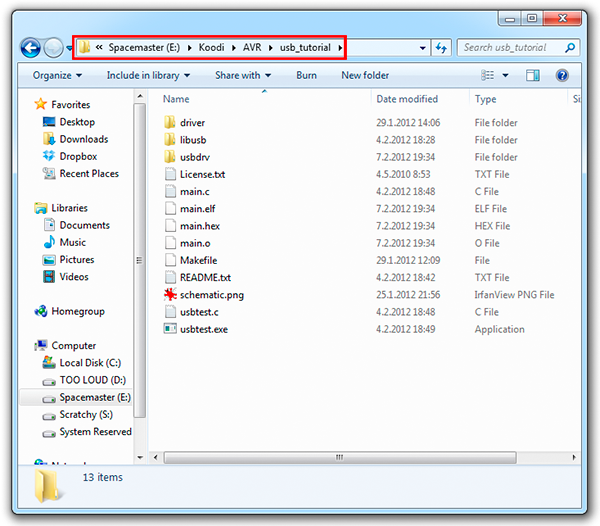Select the main.hex file icon

170,226
